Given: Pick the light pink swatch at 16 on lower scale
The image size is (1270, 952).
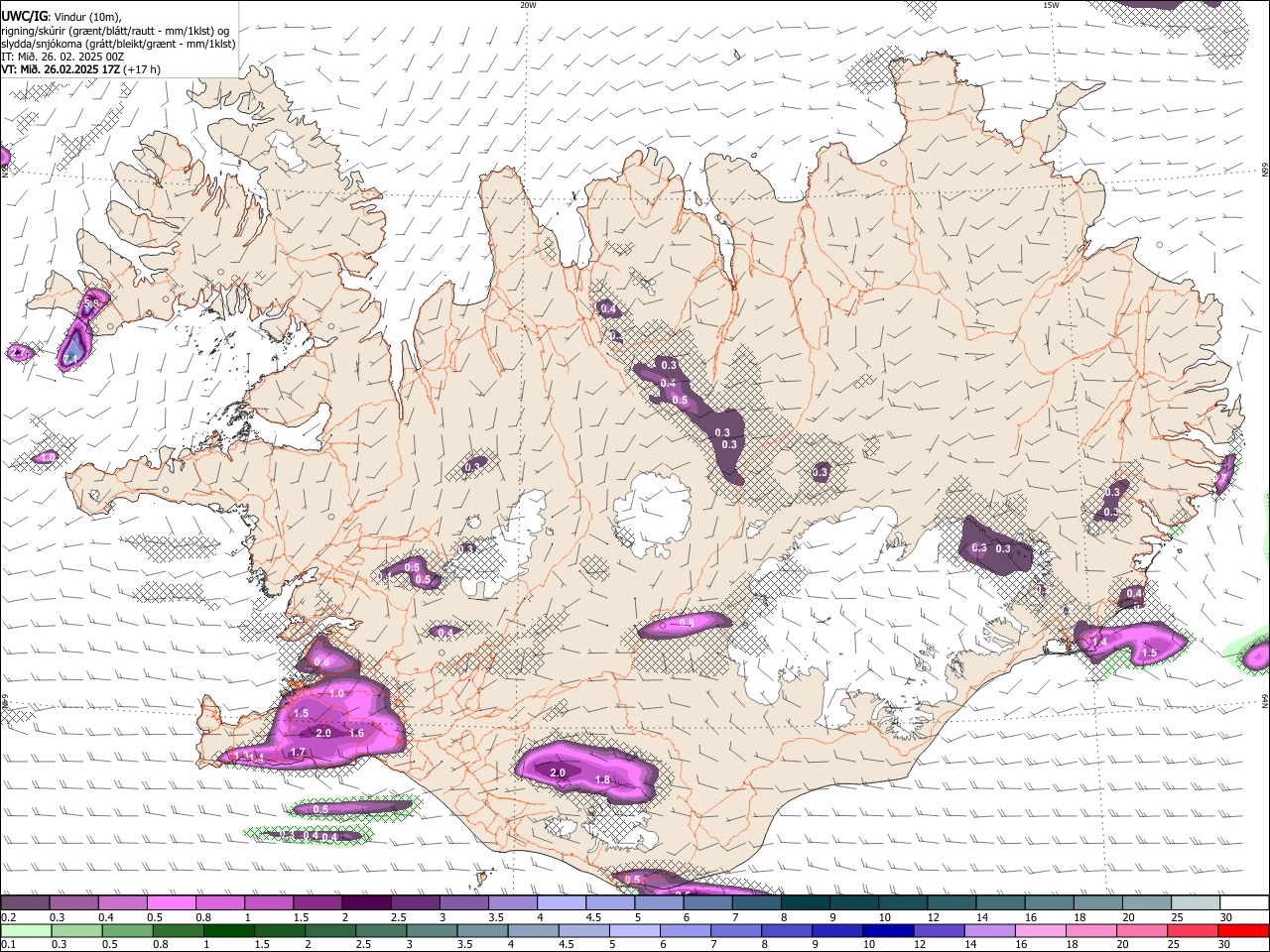Looking at the screenshot, I should point(1039,931).
